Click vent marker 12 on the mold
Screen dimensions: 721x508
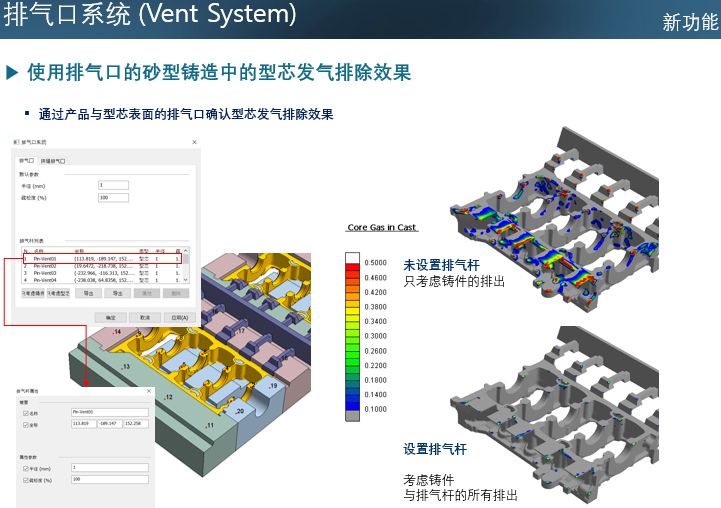(x=170, y=397)
